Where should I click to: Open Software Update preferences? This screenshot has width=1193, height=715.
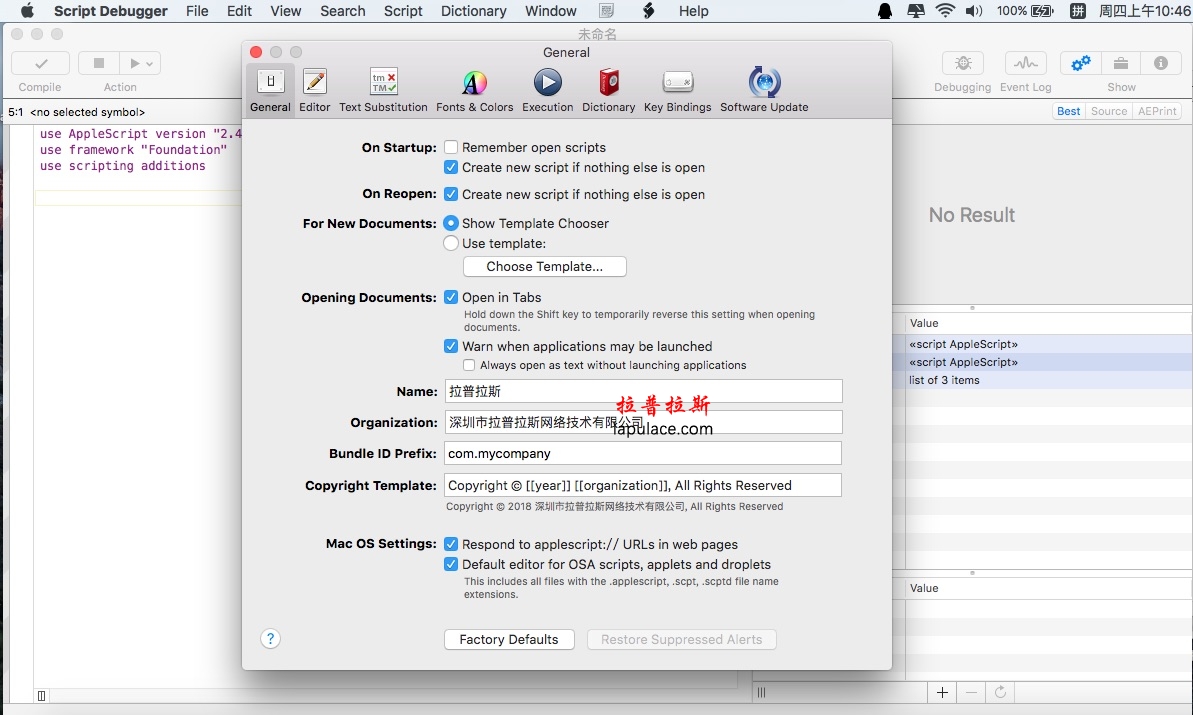764,91
